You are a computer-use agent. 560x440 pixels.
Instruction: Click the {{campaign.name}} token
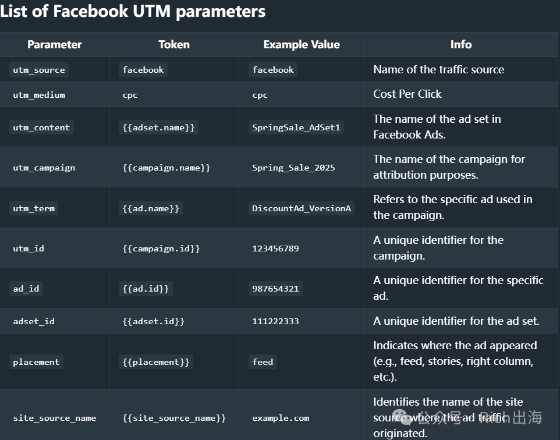click(166, 168)
